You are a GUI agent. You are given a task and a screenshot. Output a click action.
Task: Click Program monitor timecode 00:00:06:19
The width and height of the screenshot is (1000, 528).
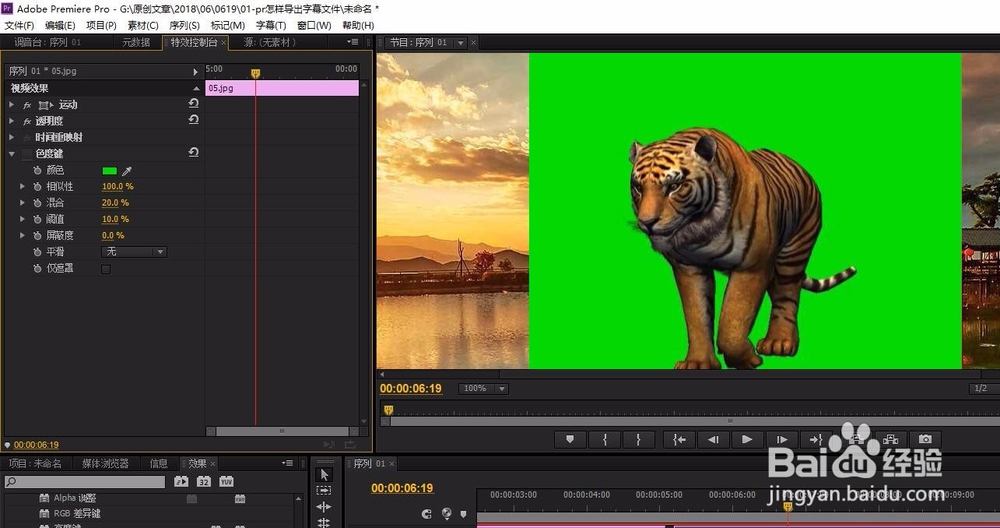coord(411,388)
